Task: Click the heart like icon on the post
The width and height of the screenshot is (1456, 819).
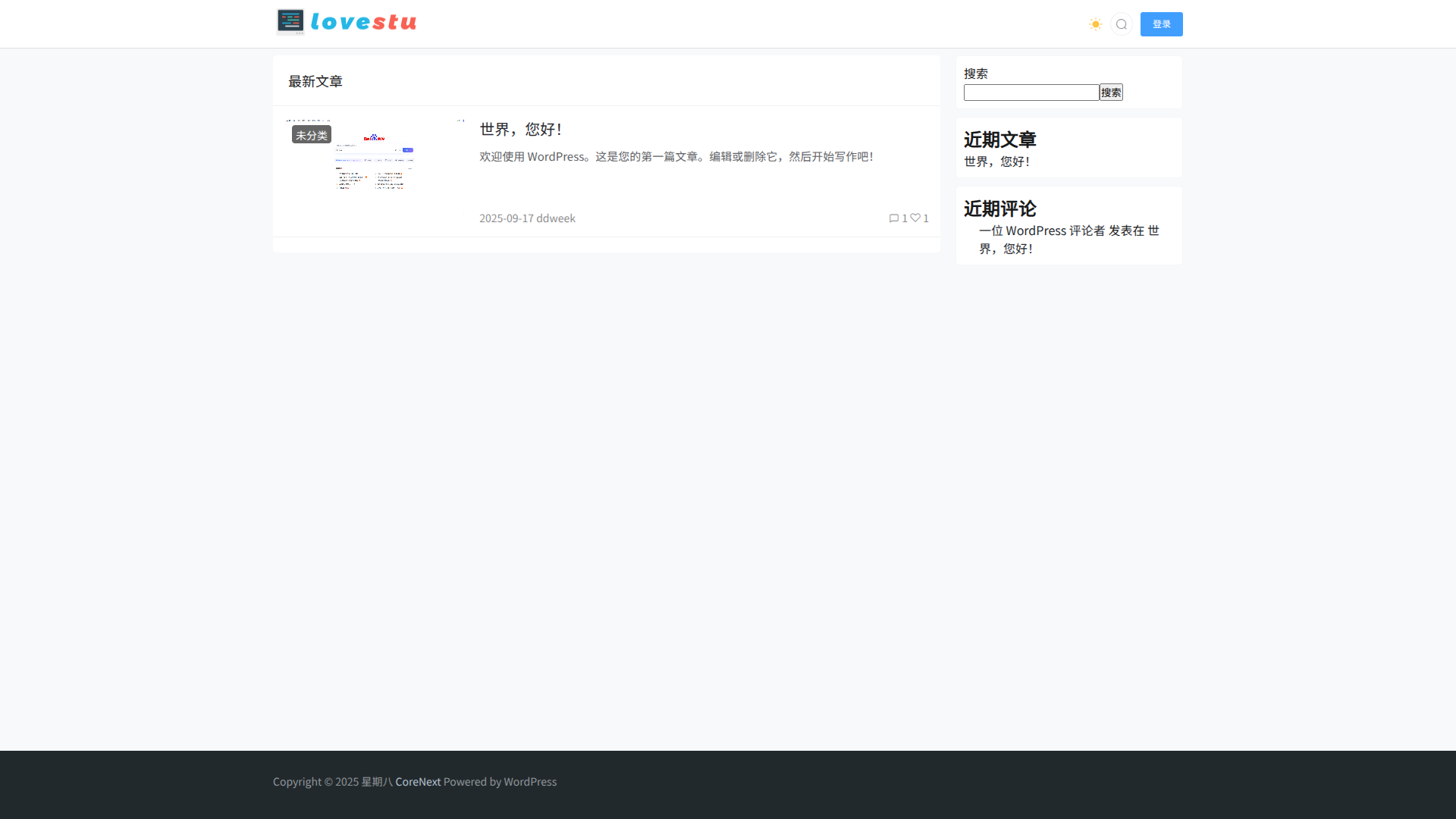Action: pyautogui.click(x=915, y=218)
